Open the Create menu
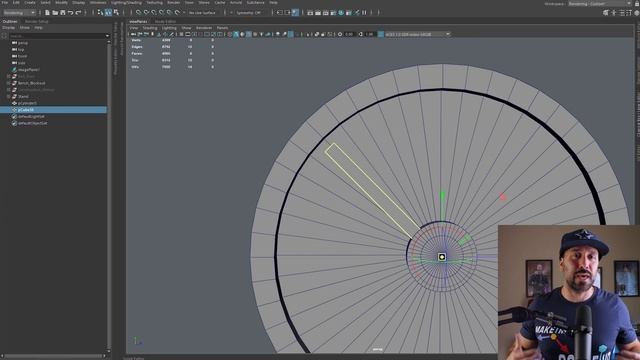Image resolution: width=640 pixels, height=360 pixels. coord(30,2)
